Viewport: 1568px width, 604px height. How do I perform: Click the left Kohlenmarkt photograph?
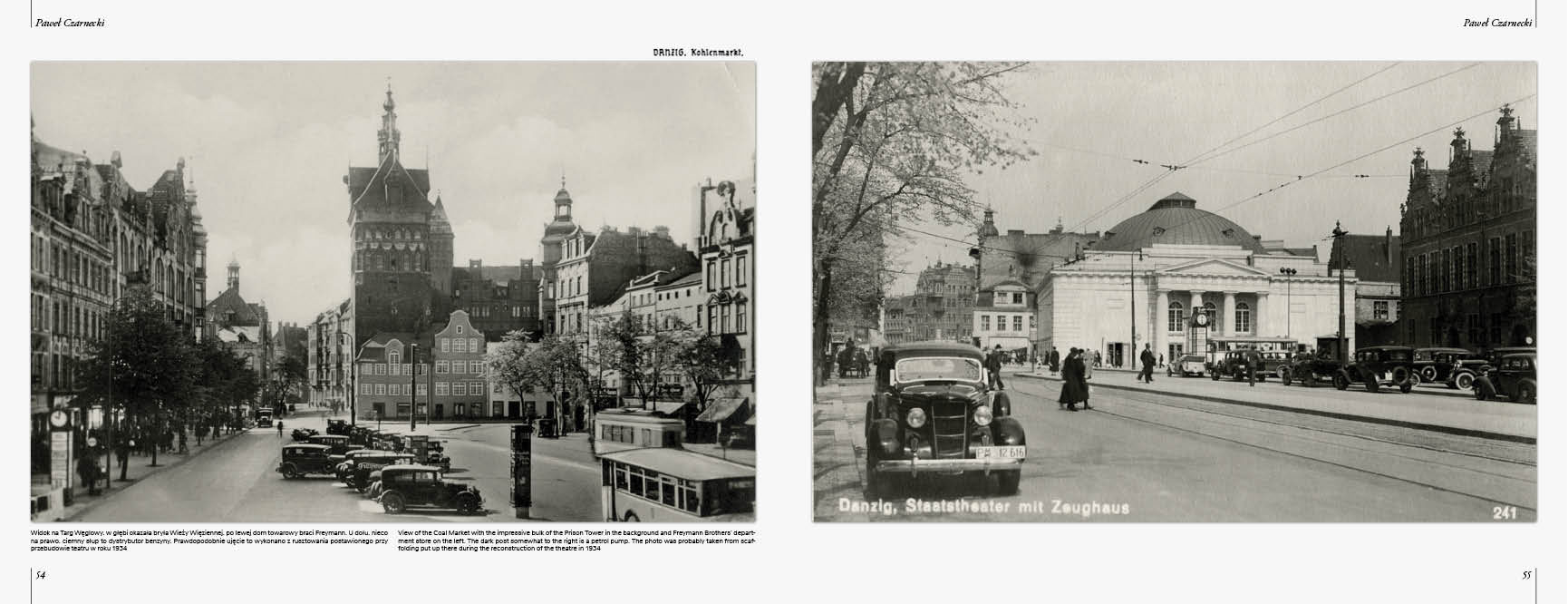(392, 291)
